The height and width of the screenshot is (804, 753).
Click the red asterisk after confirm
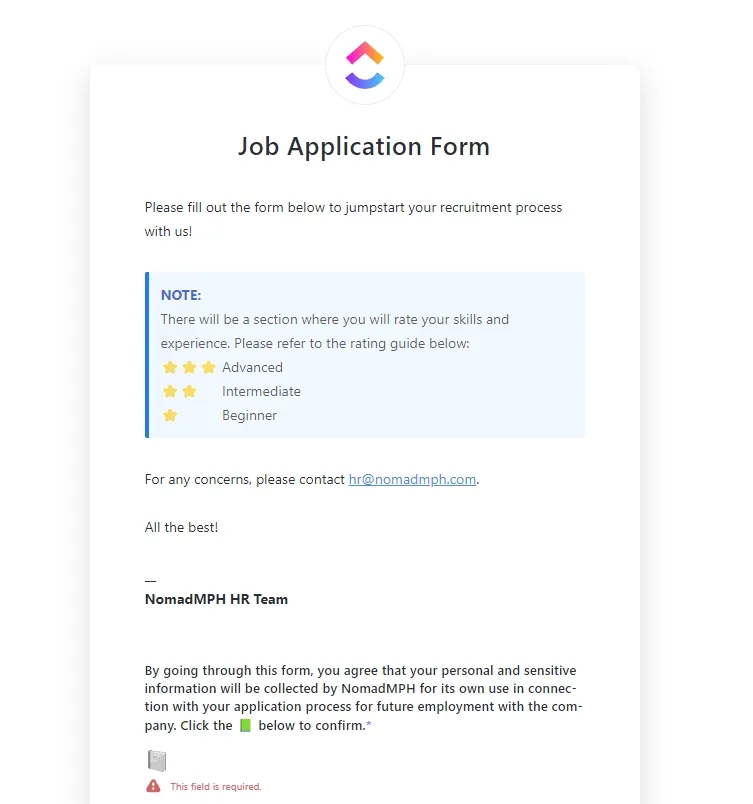click(x=369, y=723)
